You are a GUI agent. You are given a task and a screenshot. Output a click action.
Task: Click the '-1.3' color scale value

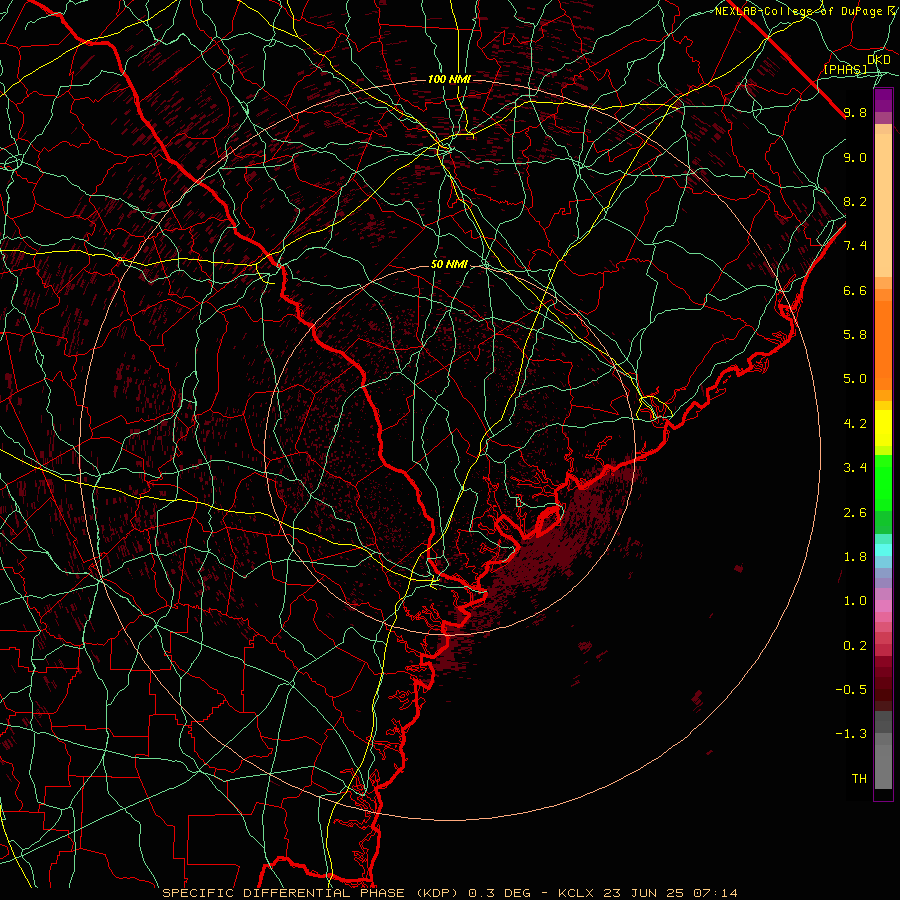851,734
